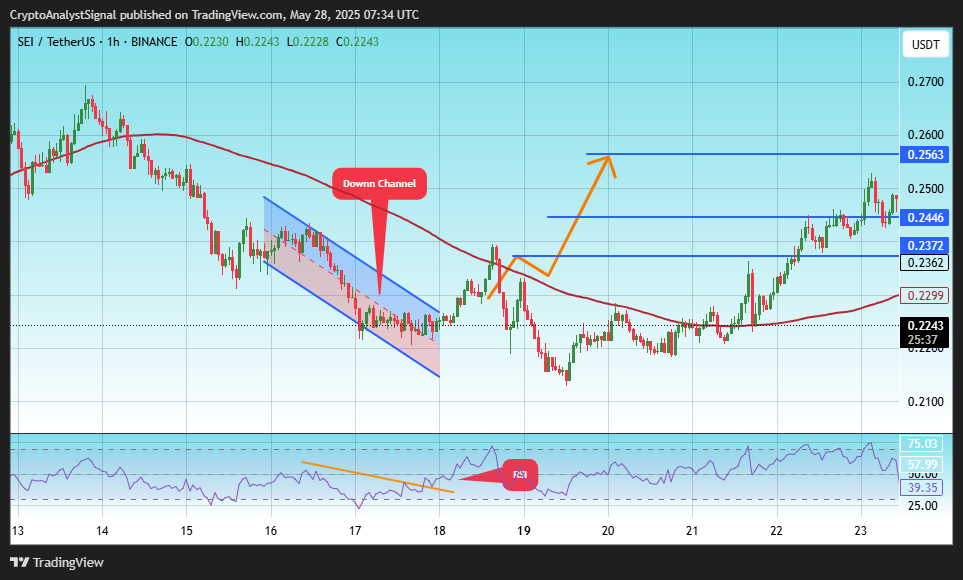Screen dimensions: 963x580
Task: Click the USDT currency button
Action: [925, 45]
